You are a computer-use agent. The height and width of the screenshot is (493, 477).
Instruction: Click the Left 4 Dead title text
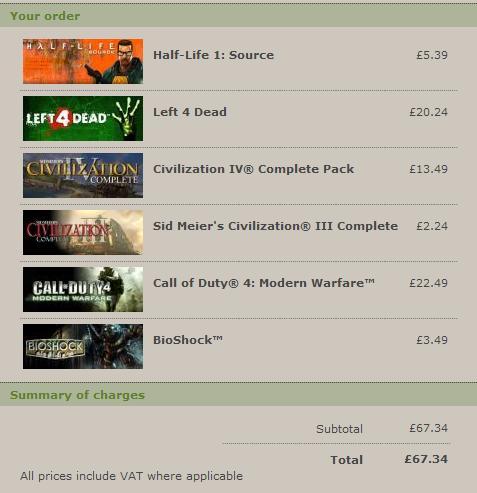190,112
